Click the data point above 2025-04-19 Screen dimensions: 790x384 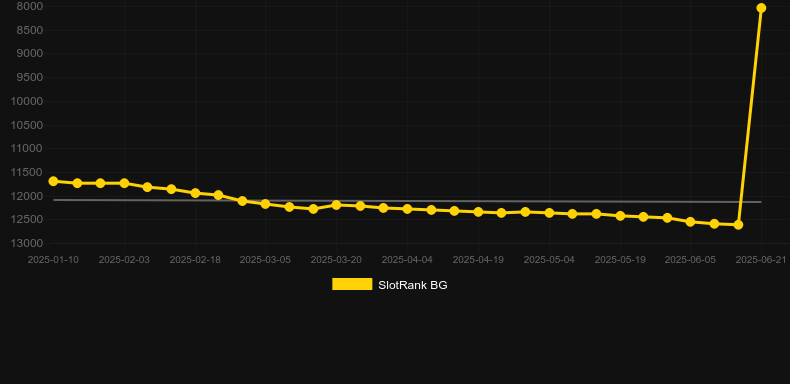[478, 212]
